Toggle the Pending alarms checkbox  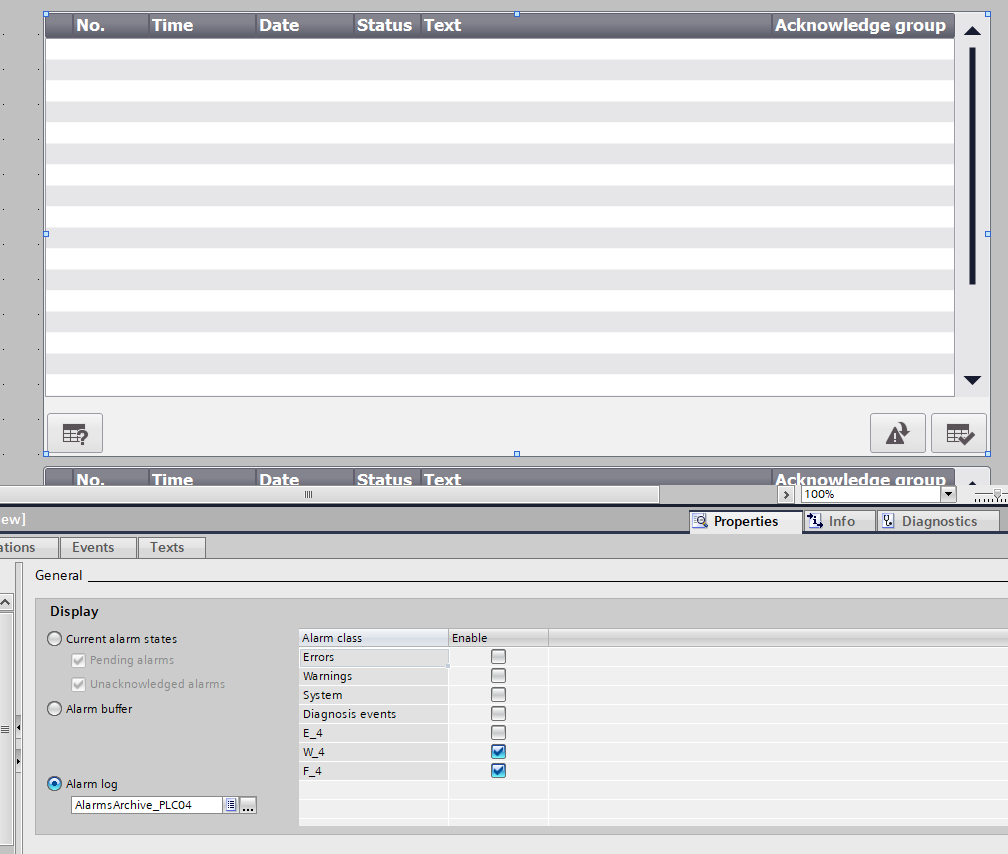click(78, 660)
